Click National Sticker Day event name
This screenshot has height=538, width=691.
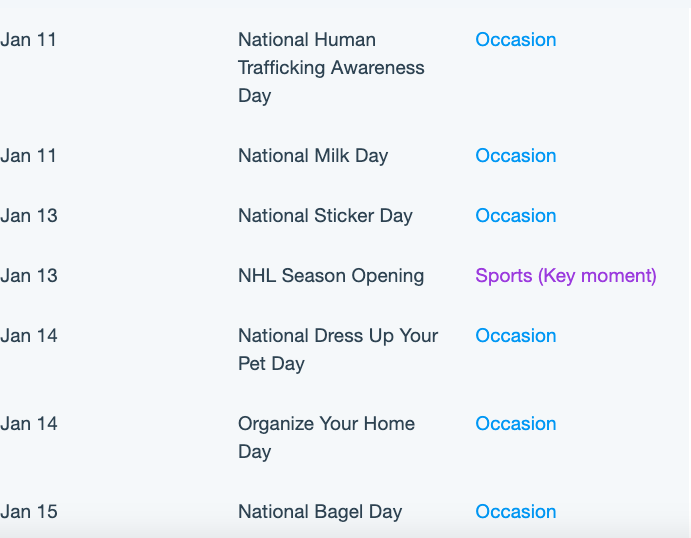tap(325, 216)
